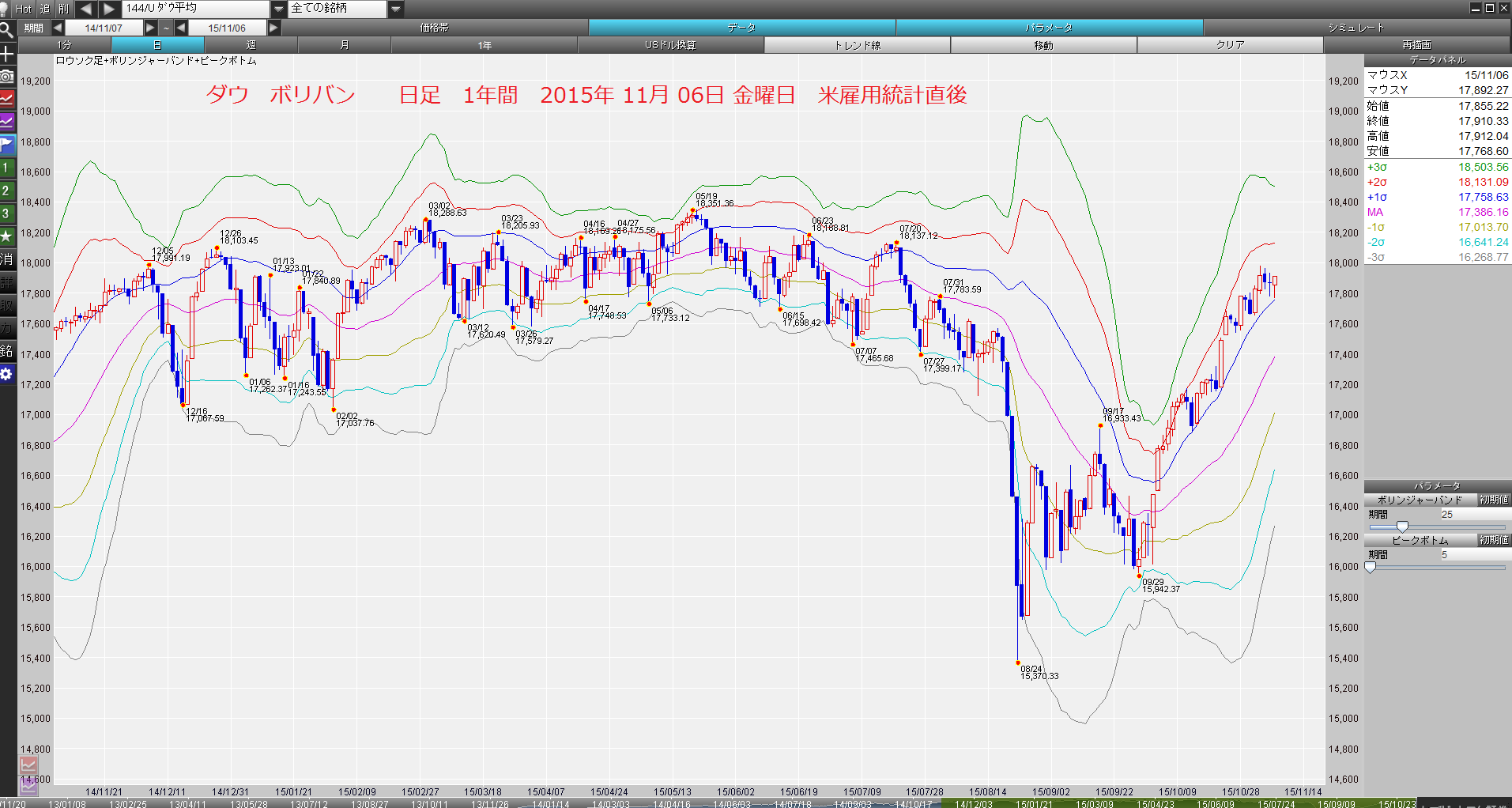Click the 再描画 redraw button

pos(1417,45)
